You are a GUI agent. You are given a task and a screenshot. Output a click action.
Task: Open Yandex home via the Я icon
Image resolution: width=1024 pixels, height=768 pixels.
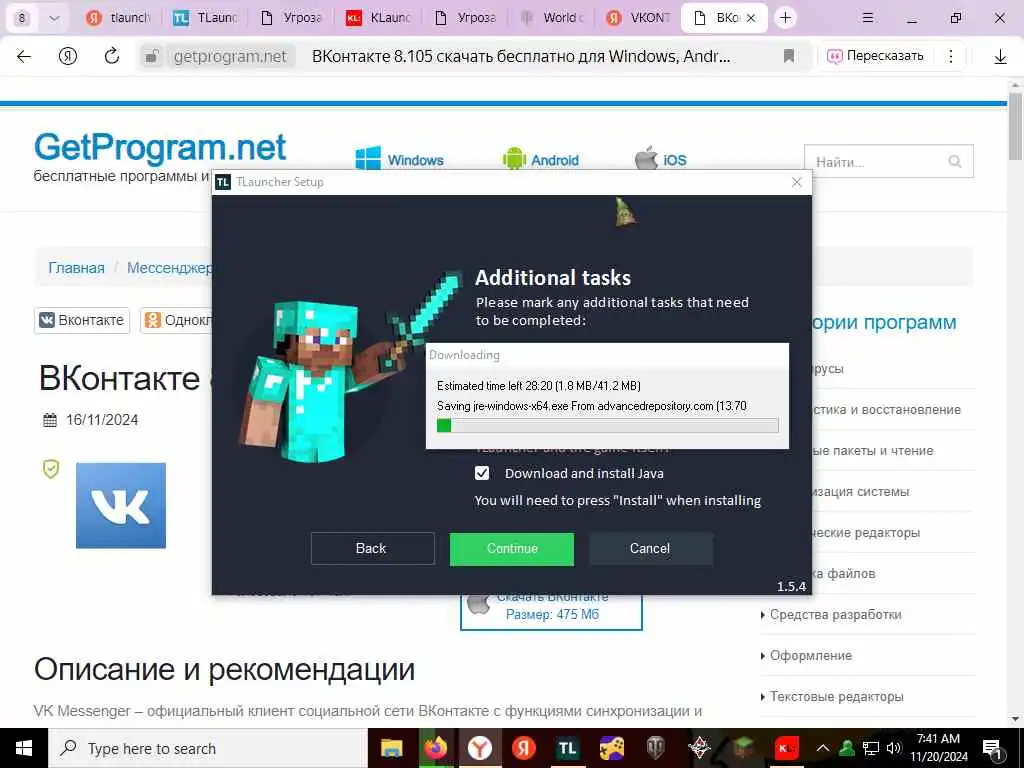[x=68, y=57]
